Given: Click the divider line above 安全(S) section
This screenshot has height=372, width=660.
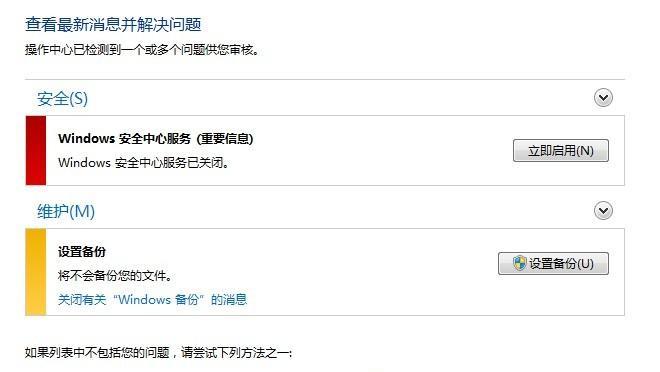Looking at the screenshot, I should coord(325,79).
